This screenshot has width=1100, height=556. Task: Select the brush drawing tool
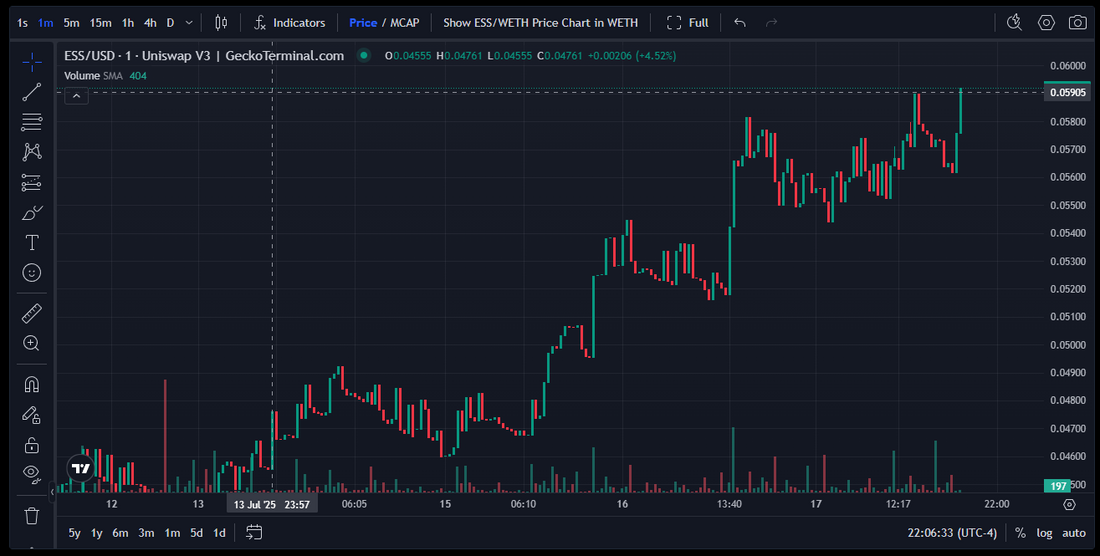click(x=32, y=212)
